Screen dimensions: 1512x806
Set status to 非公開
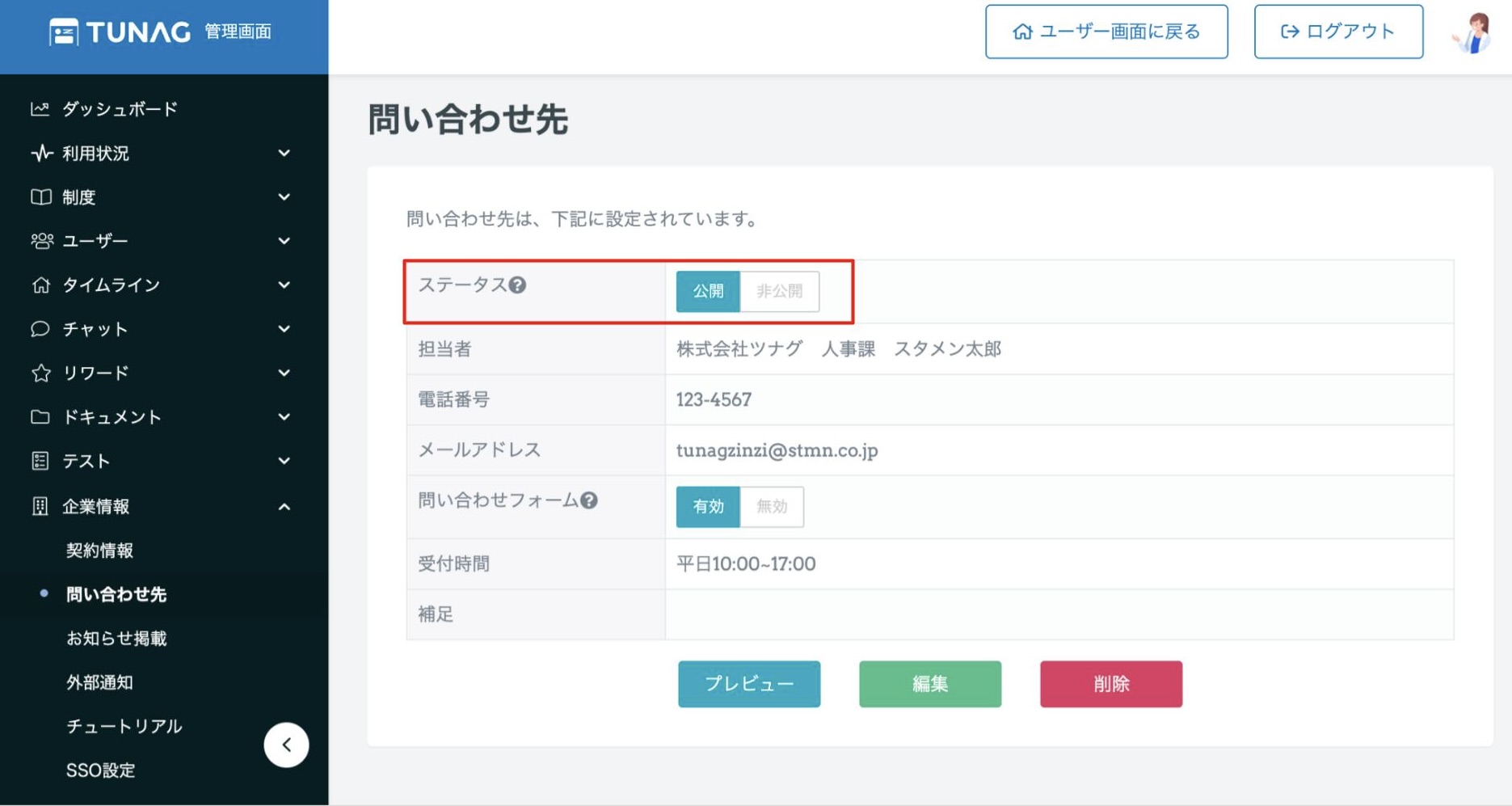780,291
